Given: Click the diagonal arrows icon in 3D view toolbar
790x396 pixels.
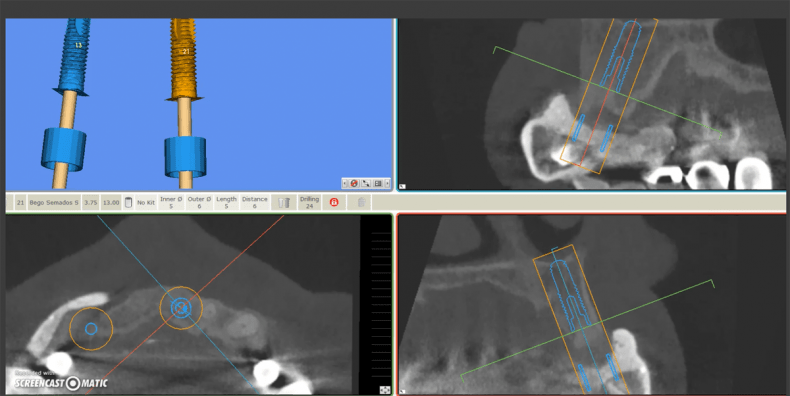Looking at the screenshot, I should click(x=366, y=183).
